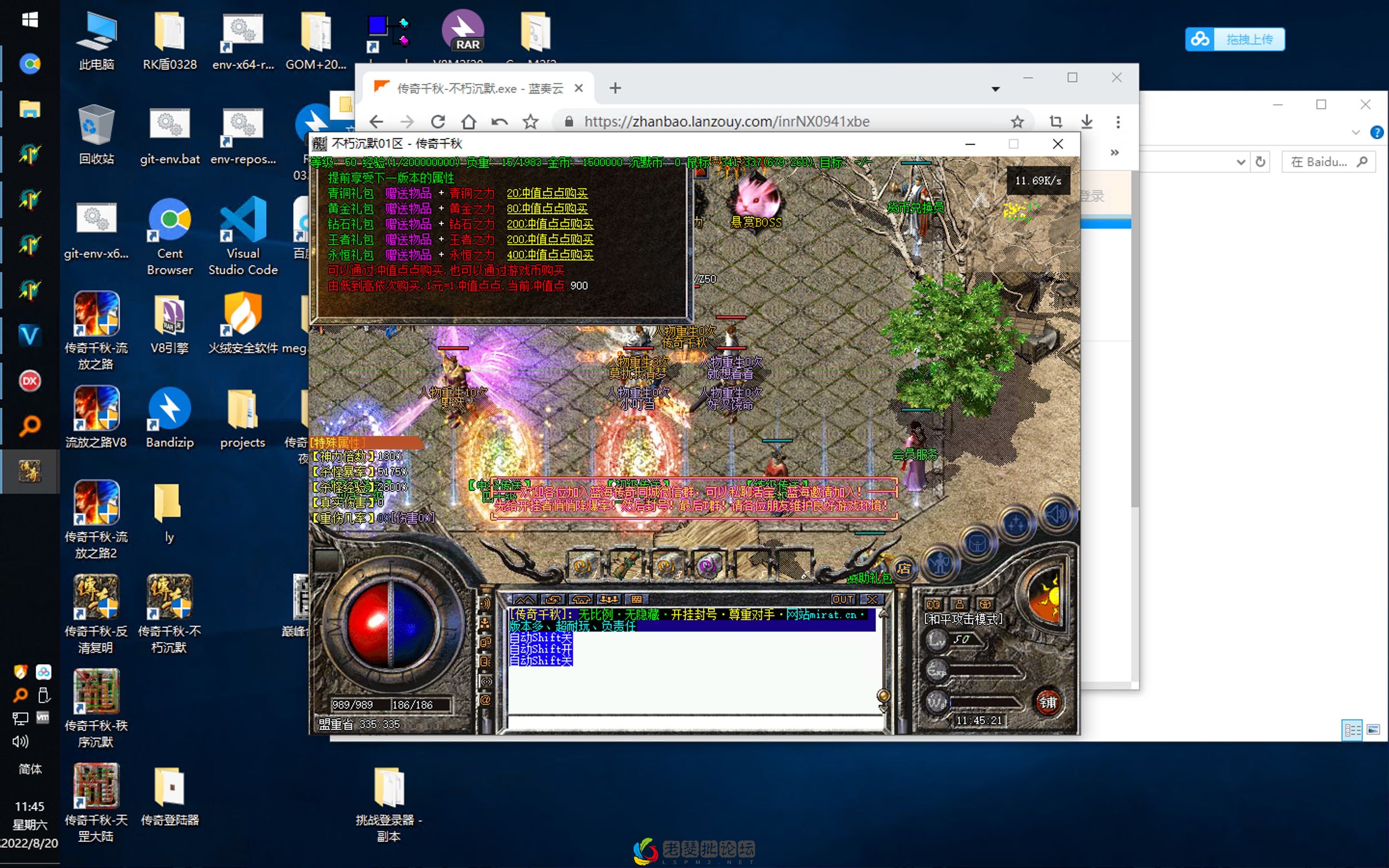Use the green potion in quick slot 2

pyautogui.click(x=625, y=566)
